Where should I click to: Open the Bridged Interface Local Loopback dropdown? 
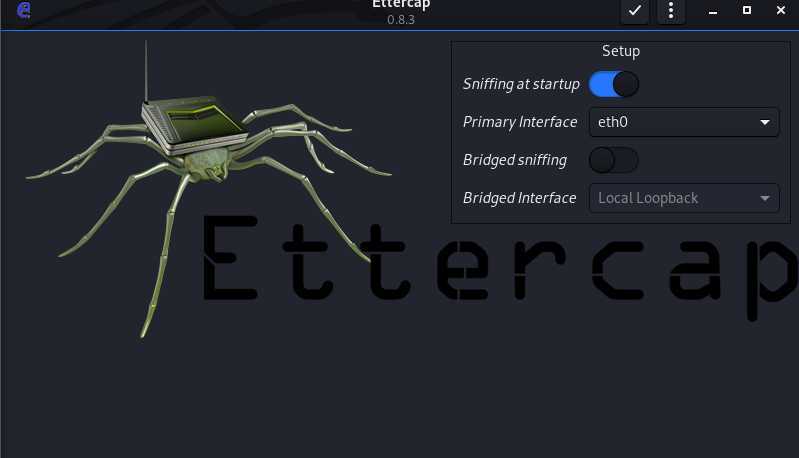[x=684, y=198]
